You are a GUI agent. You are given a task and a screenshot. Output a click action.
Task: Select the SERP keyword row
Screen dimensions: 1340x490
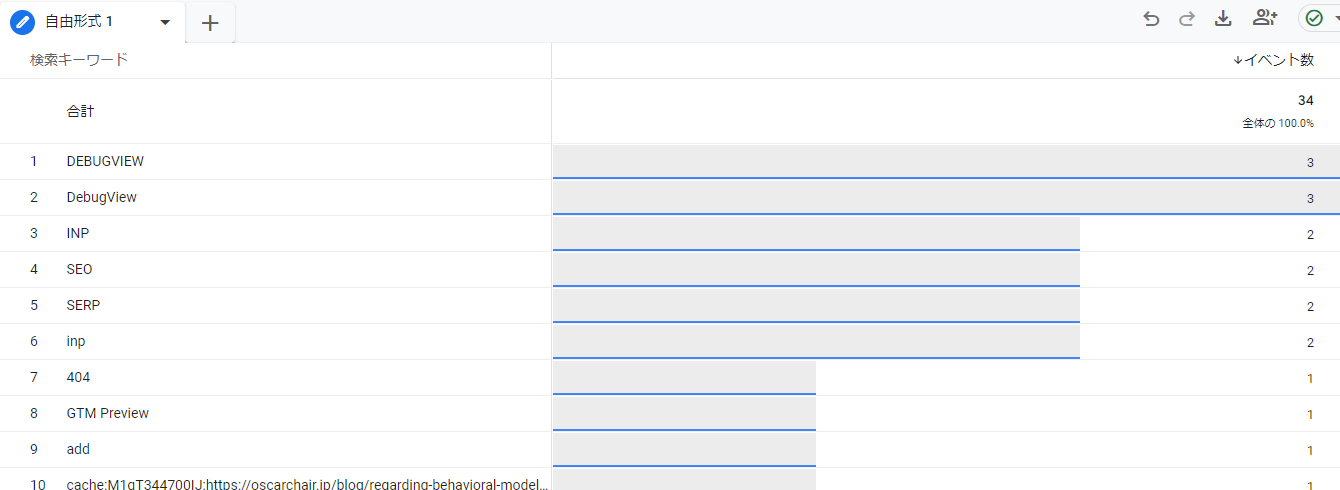coord(84,306)
